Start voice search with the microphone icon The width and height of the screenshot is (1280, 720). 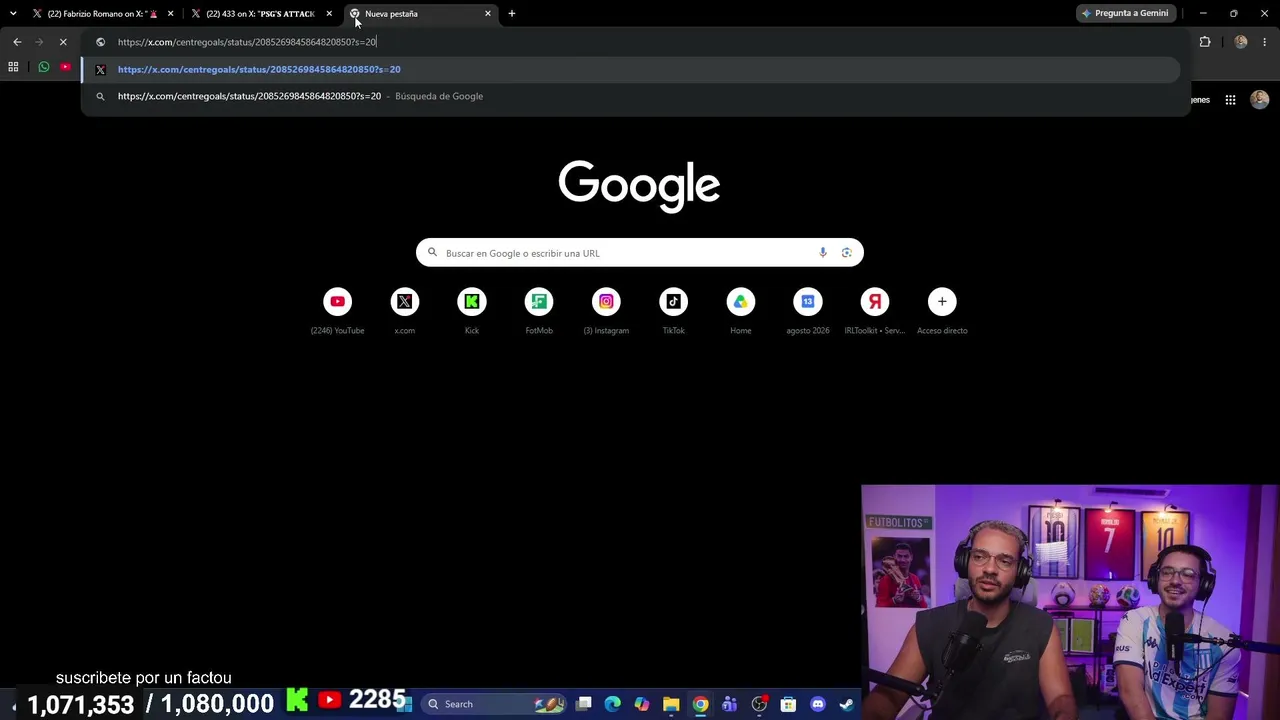click(x=823, y=253)
